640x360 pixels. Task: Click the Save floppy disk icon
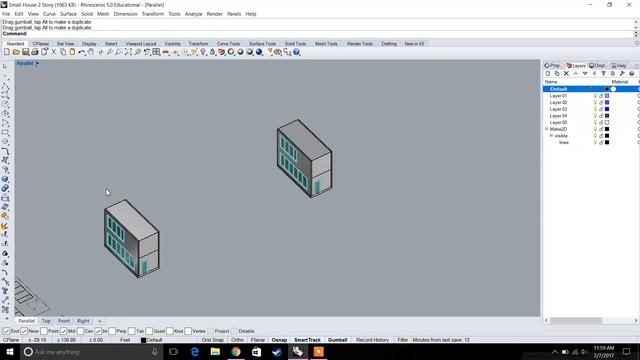(x=25, y=52)
